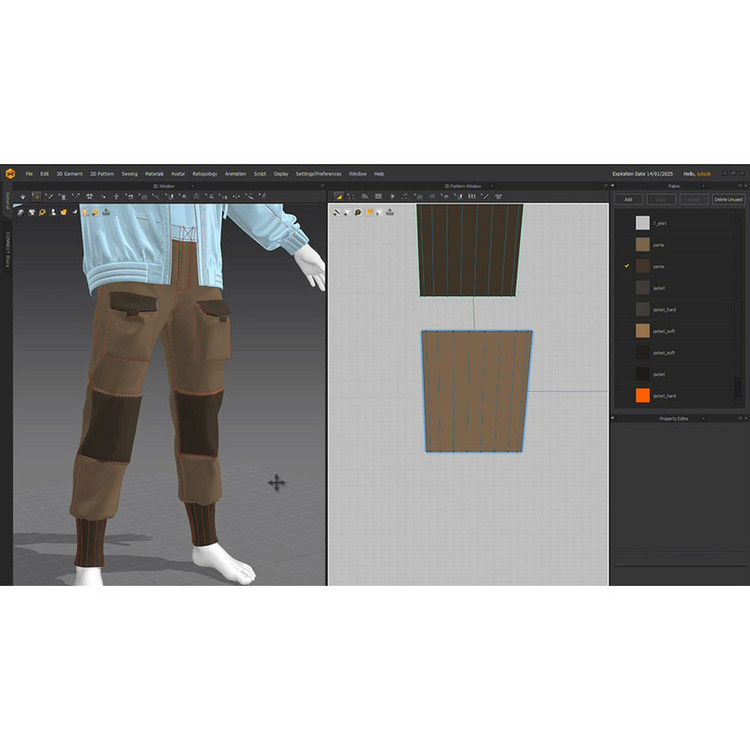
Task: Click first display icon inside the 2D pattern viewport
Action: (337, 212)
